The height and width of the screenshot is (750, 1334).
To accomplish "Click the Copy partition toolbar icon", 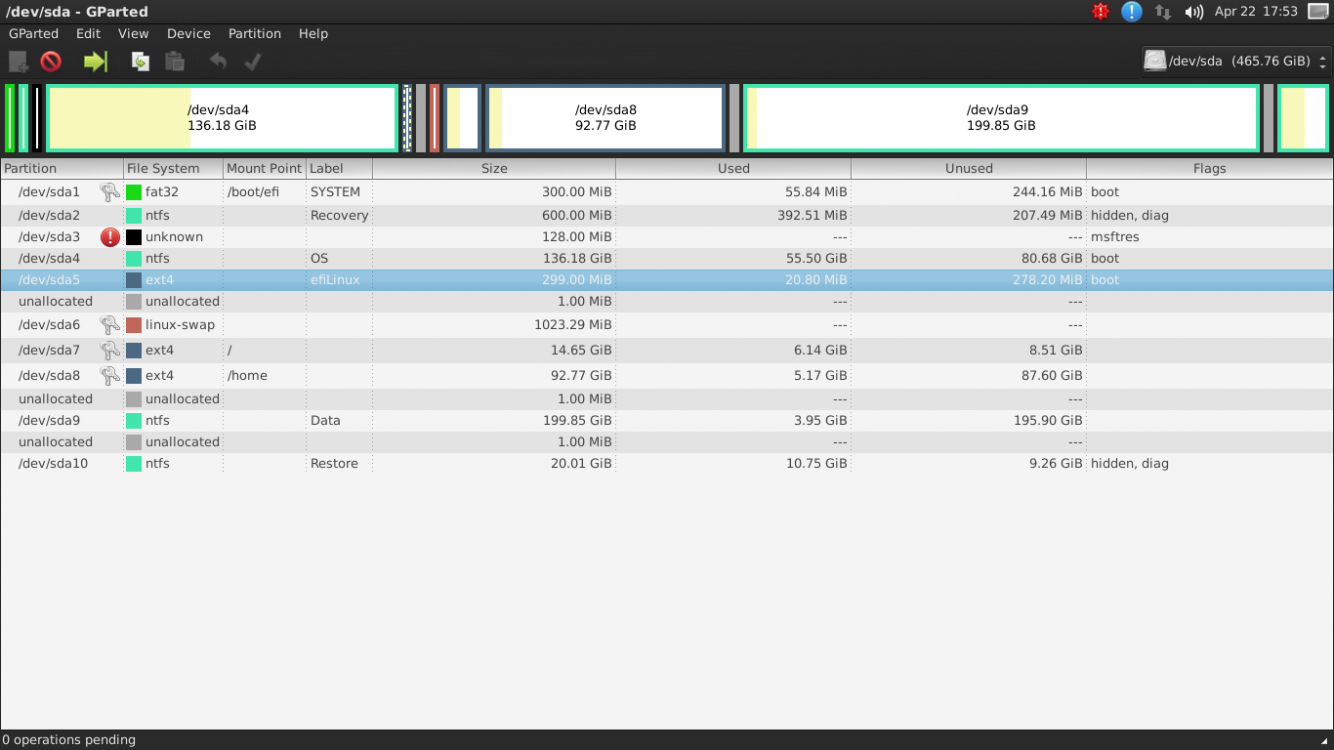I will 141,62.
